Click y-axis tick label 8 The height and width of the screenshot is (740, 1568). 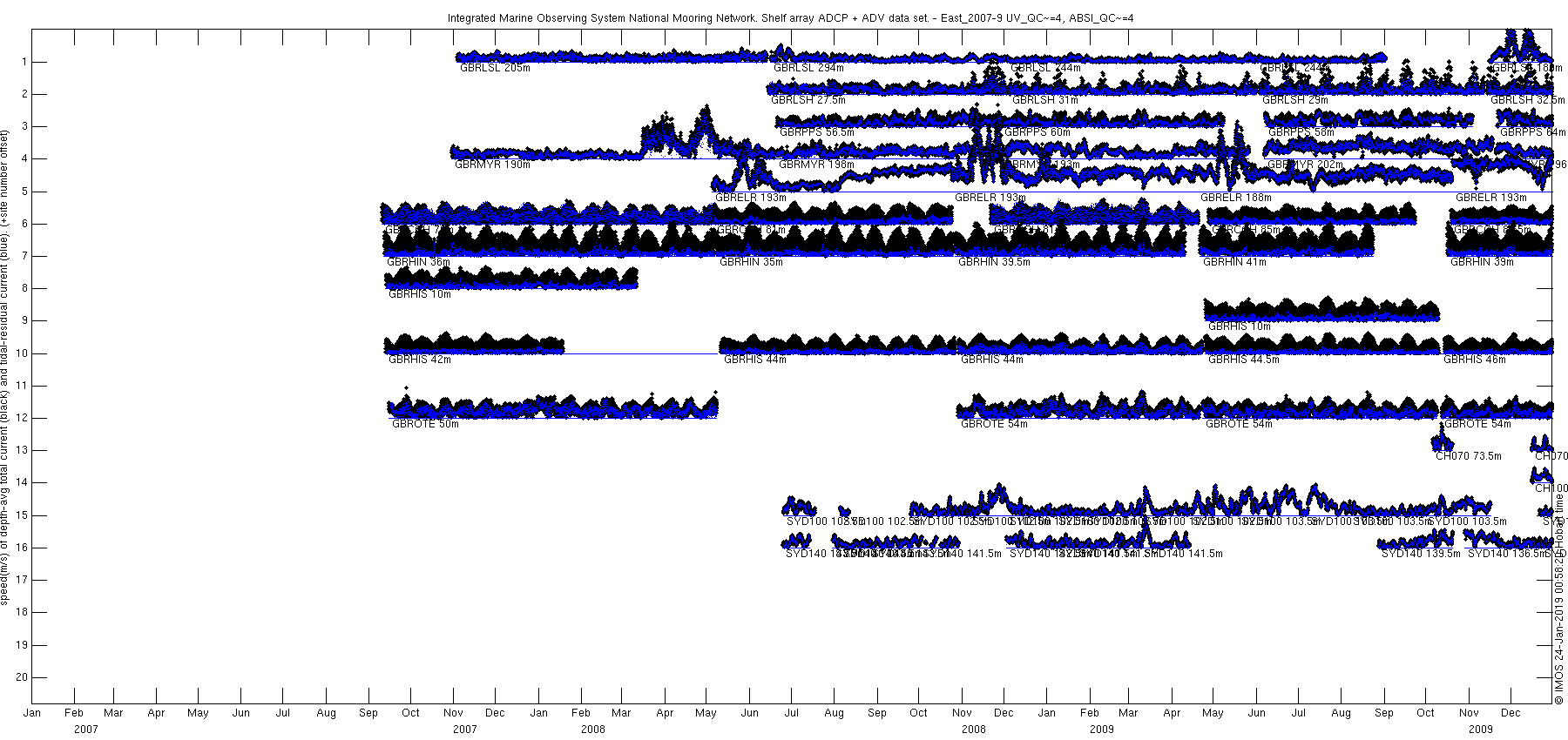click(23, 288)
